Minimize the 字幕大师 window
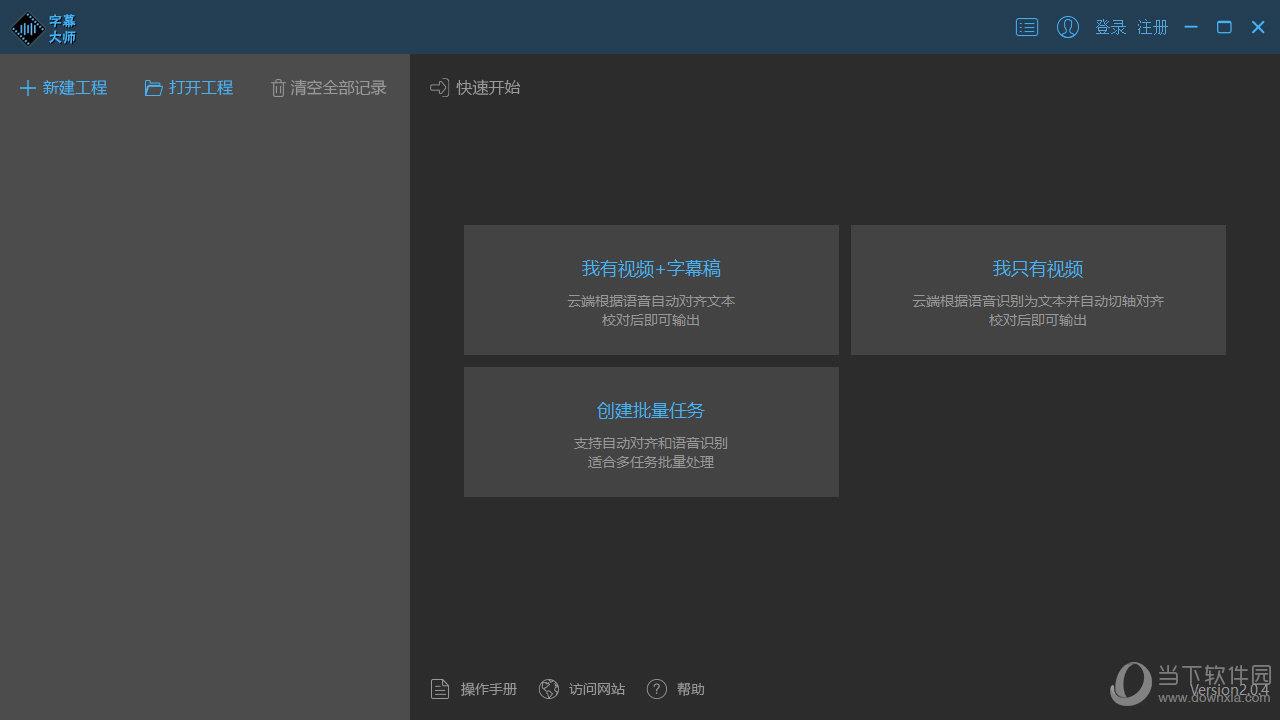Screen dimensions: 1280x720 [1191, 27]
